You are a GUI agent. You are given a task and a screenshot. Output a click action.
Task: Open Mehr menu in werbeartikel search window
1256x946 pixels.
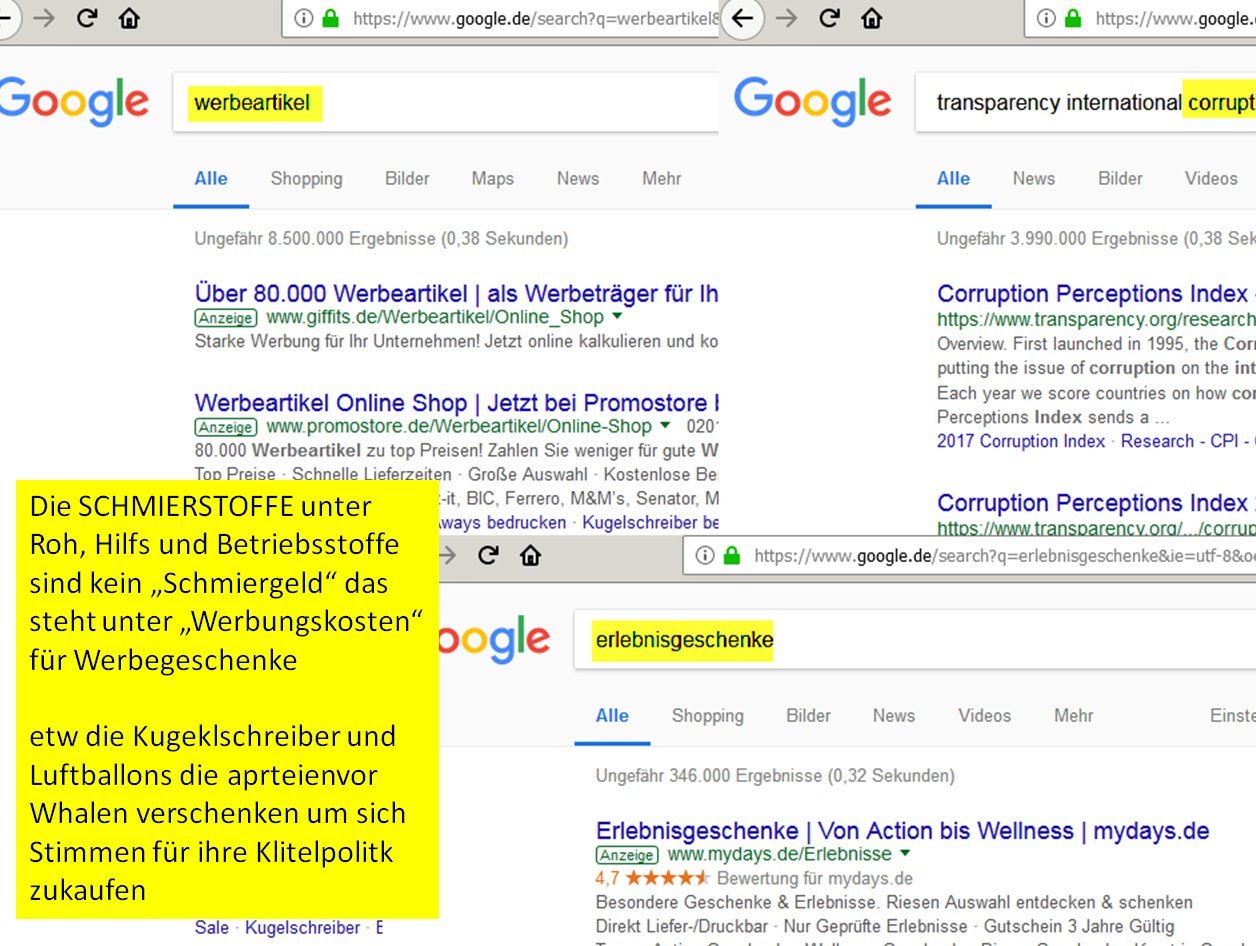(x=662, y=179)
